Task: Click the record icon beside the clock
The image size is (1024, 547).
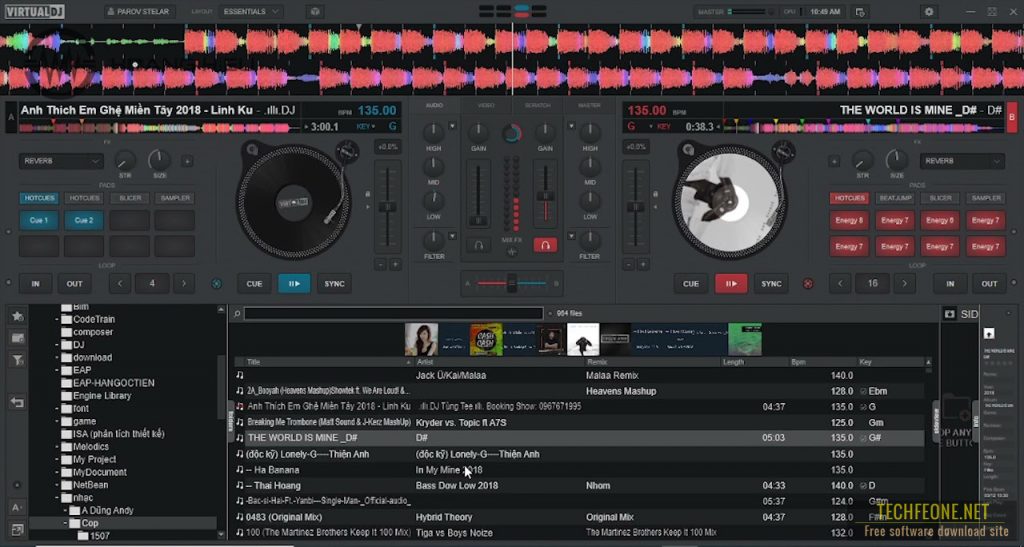Action: pos(860,12)
